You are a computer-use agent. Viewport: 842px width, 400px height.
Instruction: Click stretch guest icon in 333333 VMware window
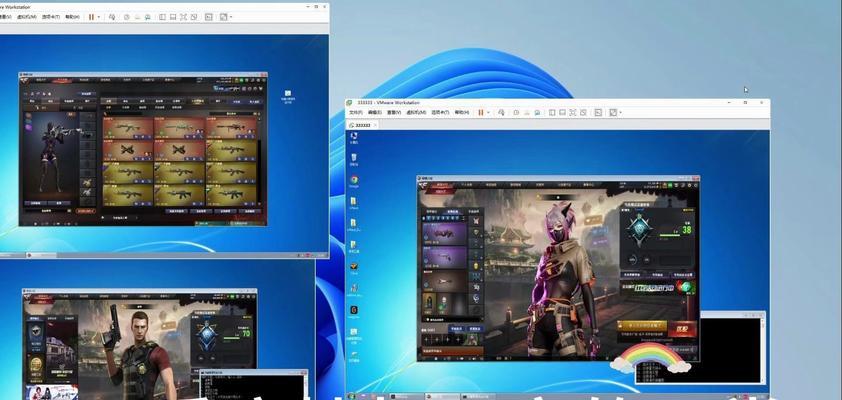tap(613, 112)
